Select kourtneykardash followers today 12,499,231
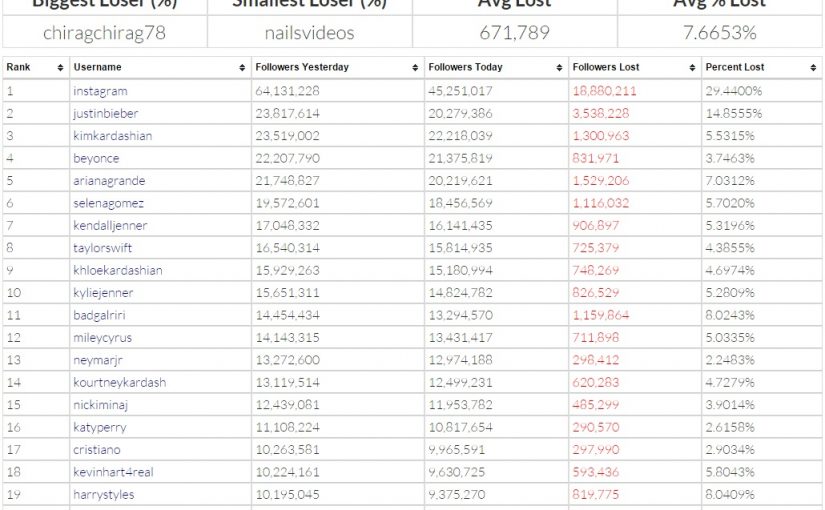 coord(460,383)
